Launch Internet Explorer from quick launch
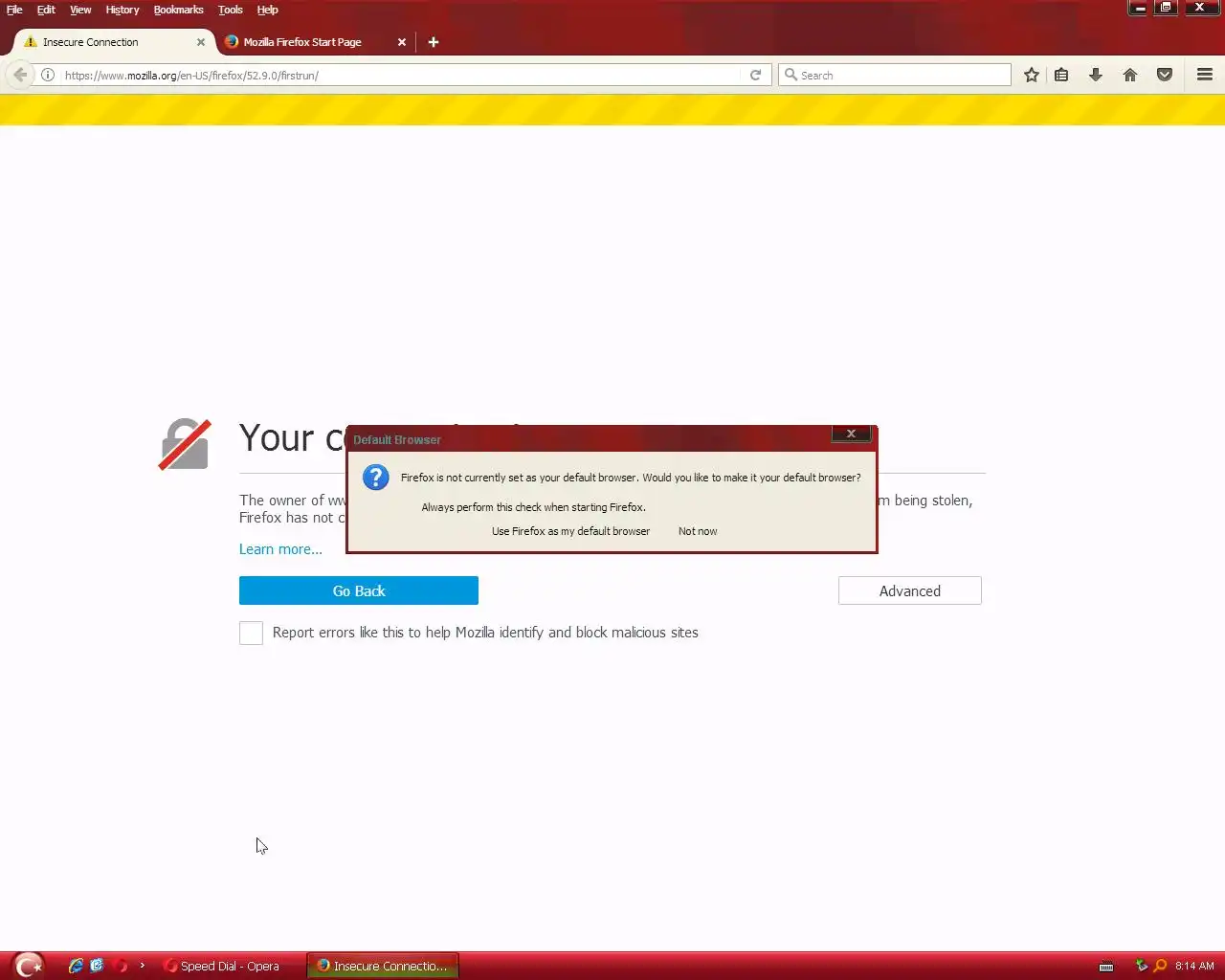This screenshot has height=980, width=1225. coord(76,966)
